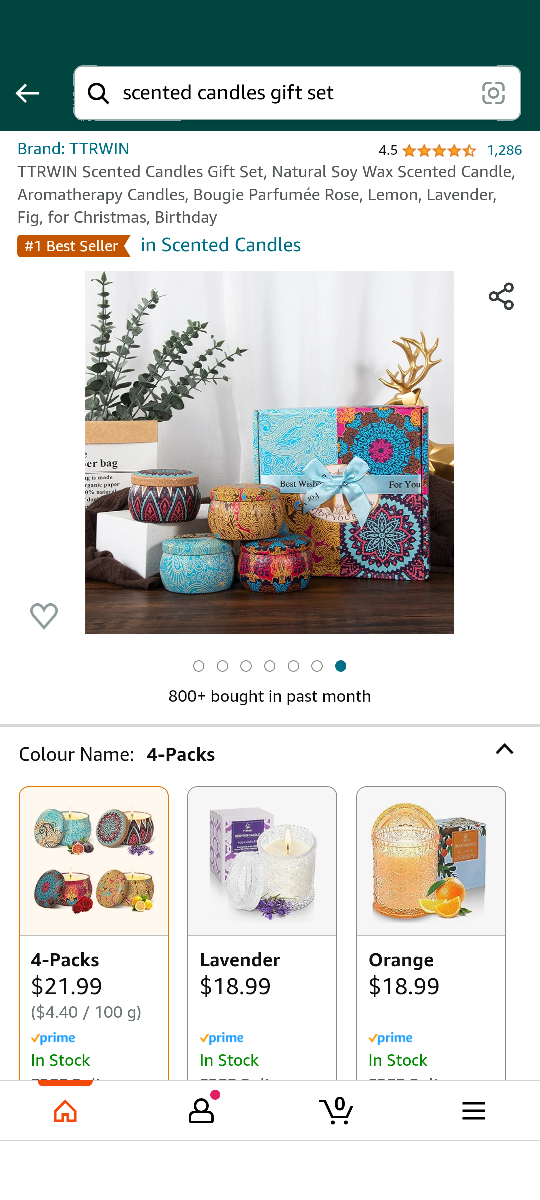The image size is (540, 1200).
Task: Choose the Lavender candle variant
Action: (262, 933)
